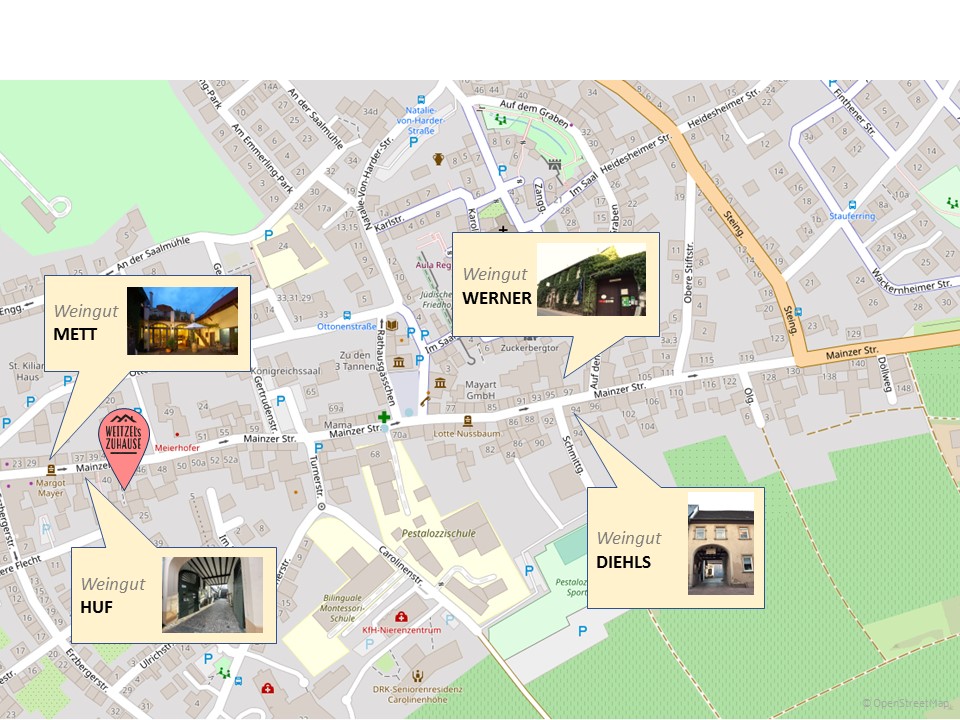This screenshot has width=960, height=720.
Task: Select the green pharmacy cross icon
Action: [x=384, y=418]
